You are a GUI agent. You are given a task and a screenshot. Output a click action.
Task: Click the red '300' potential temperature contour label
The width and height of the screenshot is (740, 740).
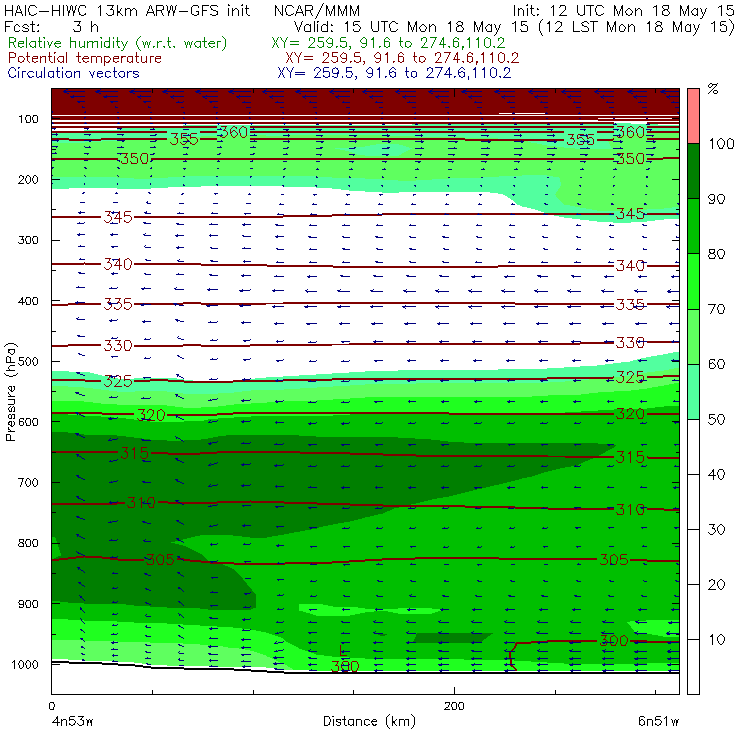tap(614, 640)
